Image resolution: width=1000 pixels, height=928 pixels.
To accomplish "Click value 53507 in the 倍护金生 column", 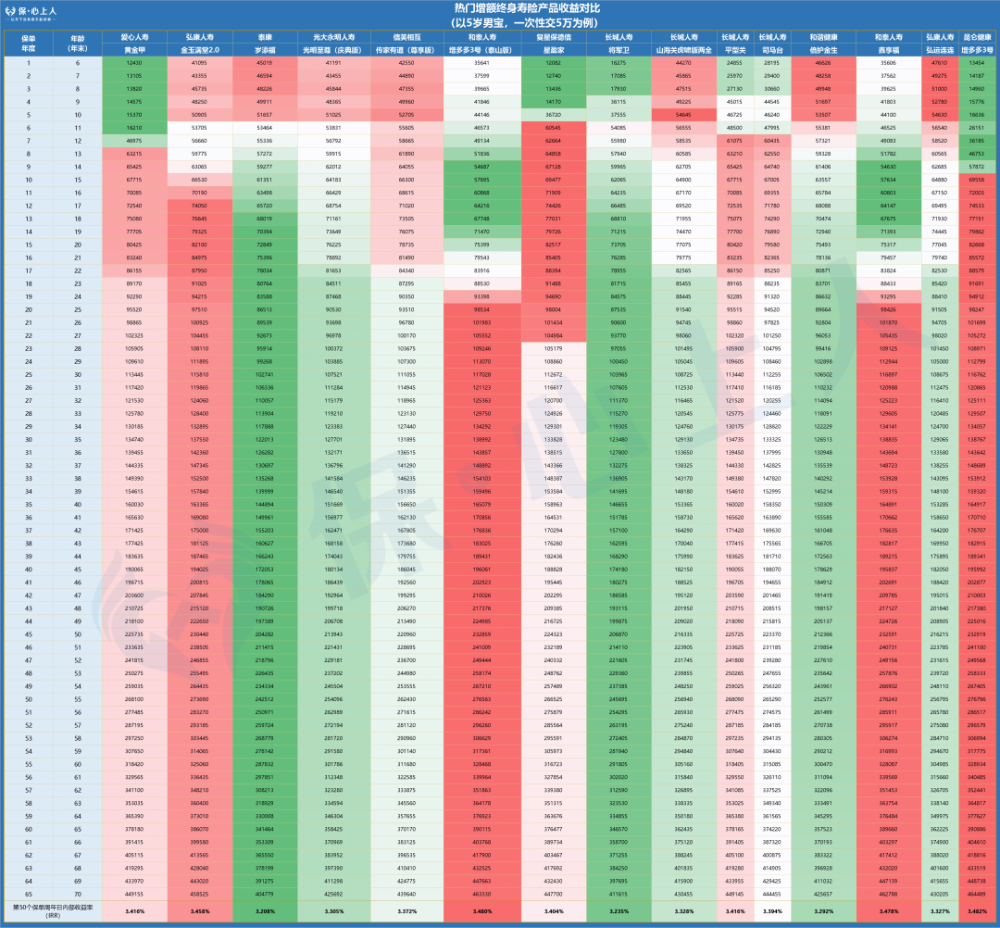I will (x=823, y=115).
